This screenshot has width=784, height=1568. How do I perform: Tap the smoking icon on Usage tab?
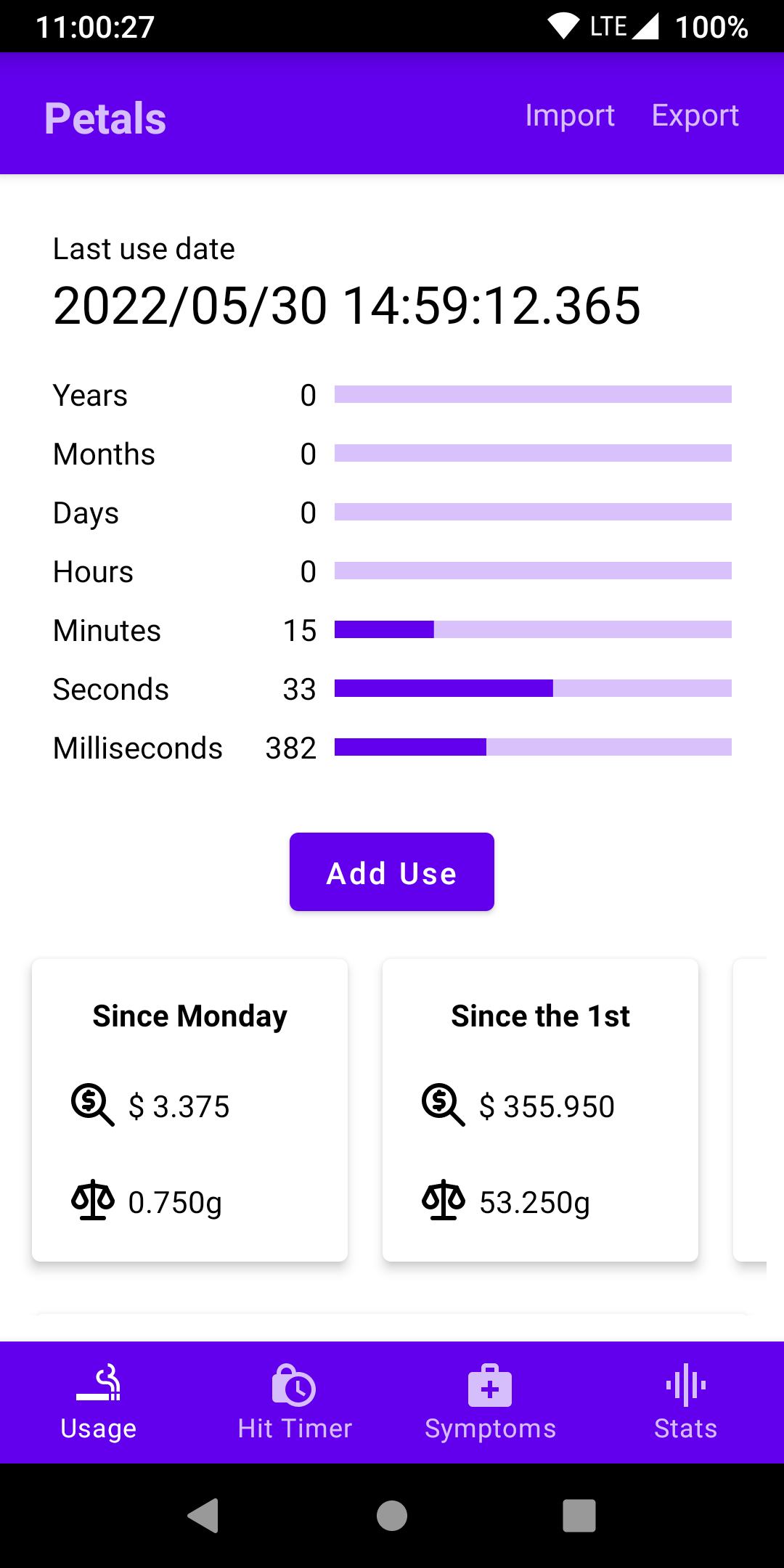coord(99,1383)
